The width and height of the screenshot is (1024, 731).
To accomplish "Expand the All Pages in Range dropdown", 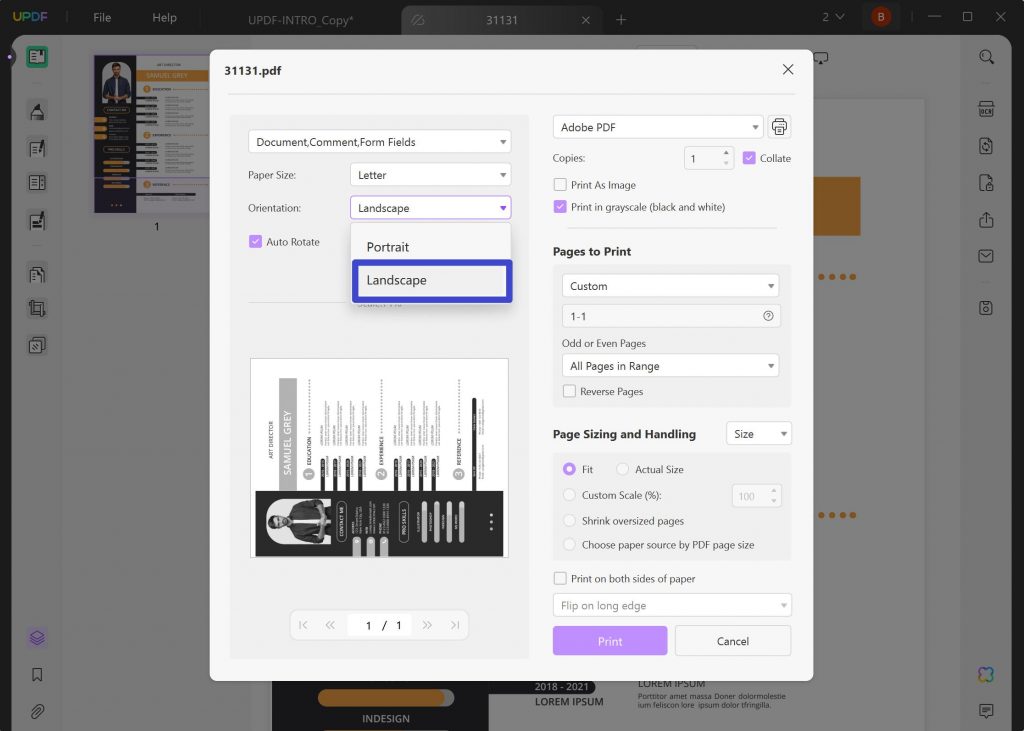I will pyautogui.click(x=670, y=366).
